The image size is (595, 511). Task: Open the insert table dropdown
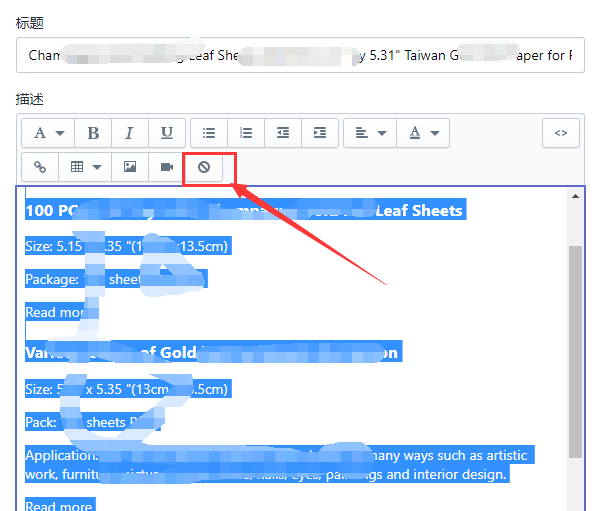pos(85,167)
